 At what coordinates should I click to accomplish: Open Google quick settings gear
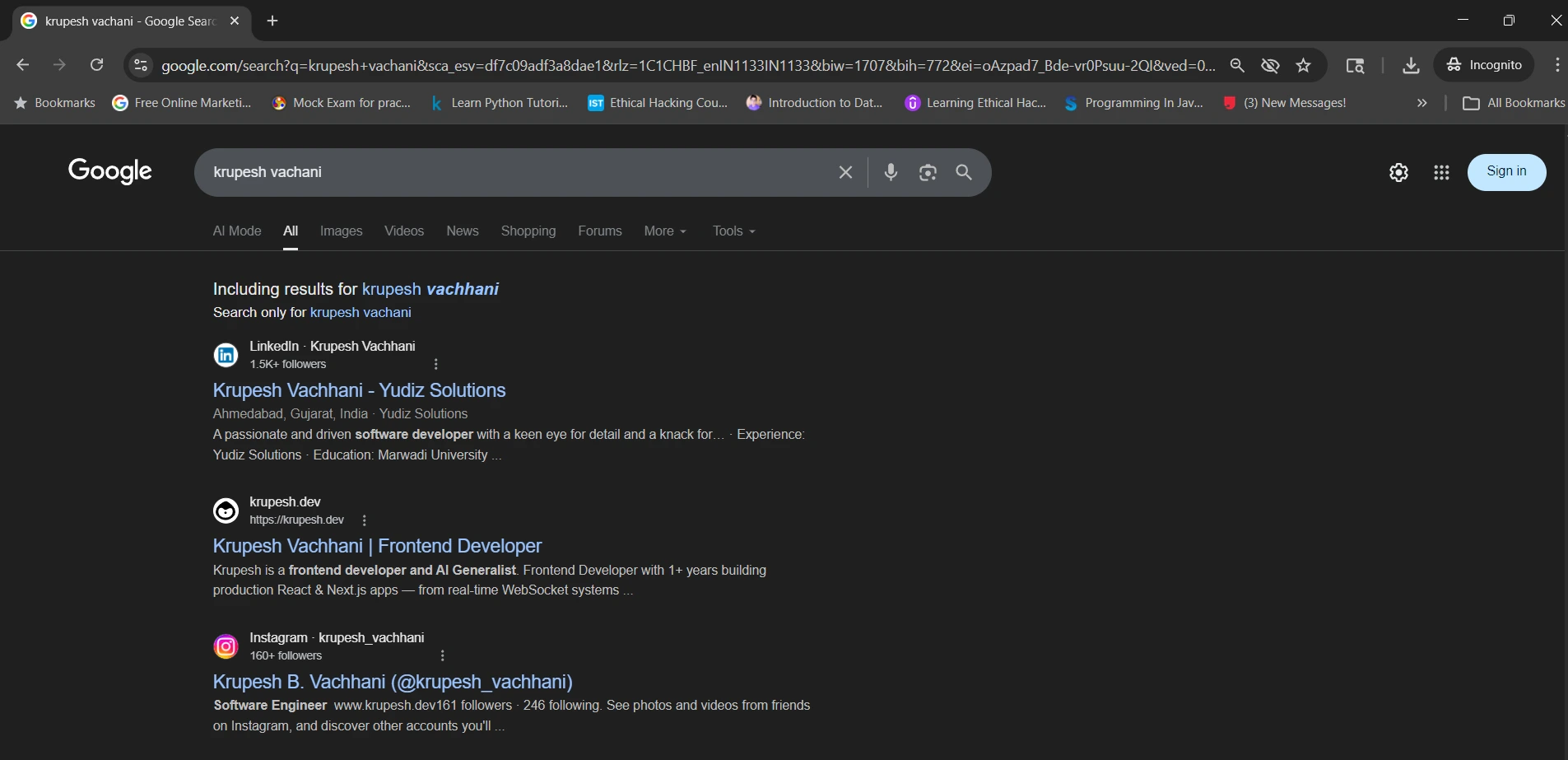[1398, 172]
